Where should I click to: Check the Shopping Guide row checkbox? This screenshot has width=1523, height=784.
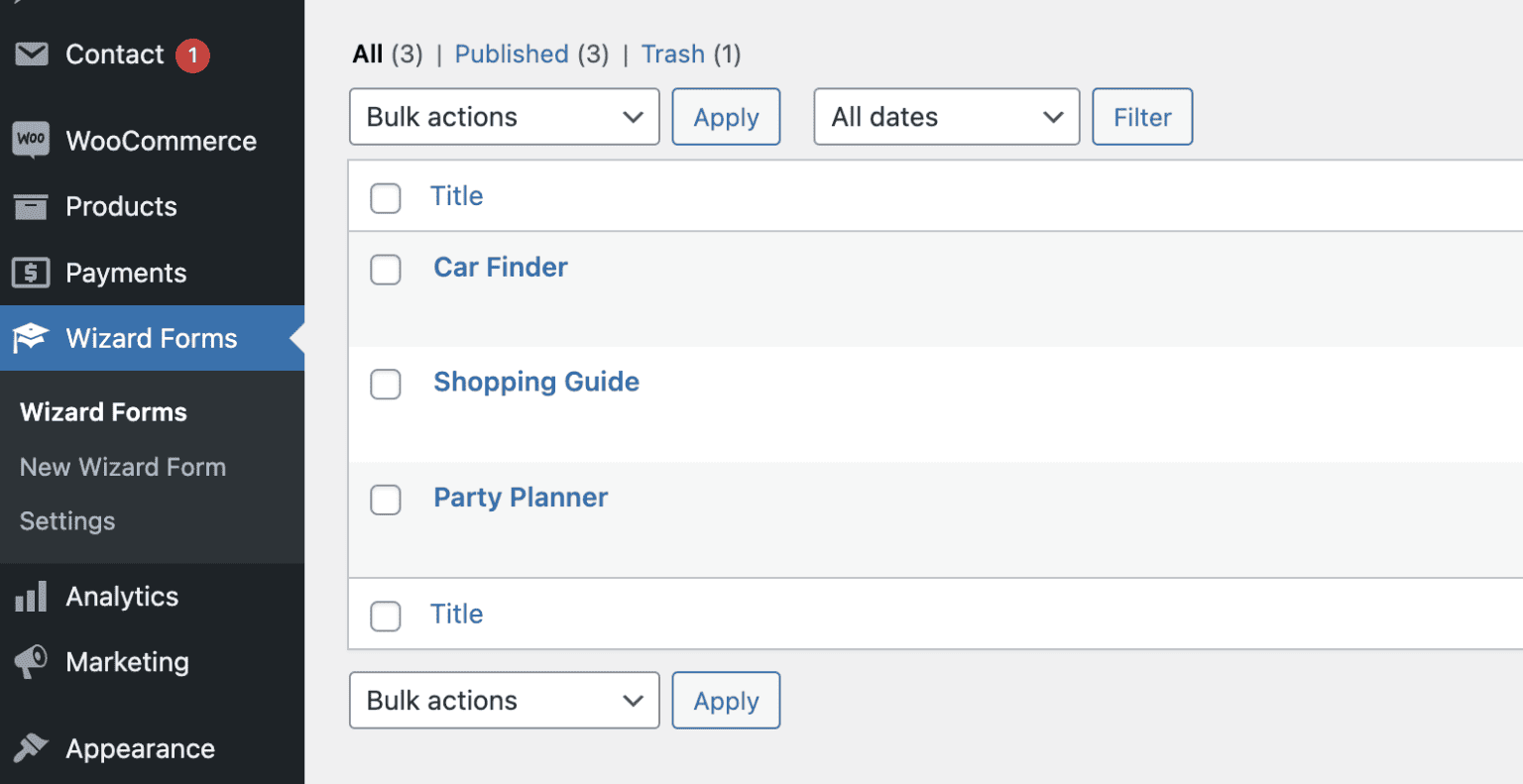click(x=385, y=385)
